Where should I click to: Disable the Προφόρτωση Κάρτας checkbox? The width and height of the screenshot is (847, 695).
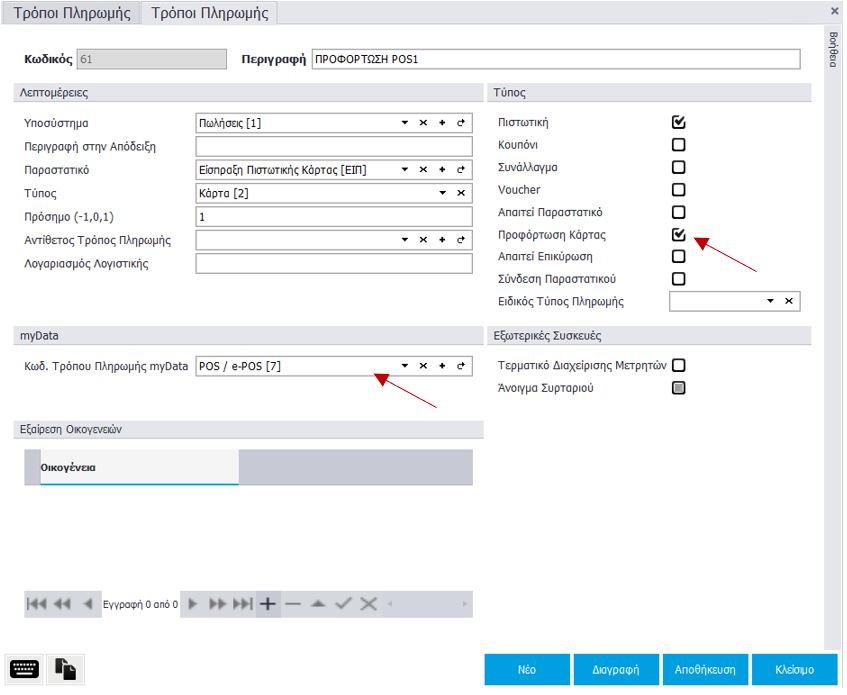click(x=679, y=235)
